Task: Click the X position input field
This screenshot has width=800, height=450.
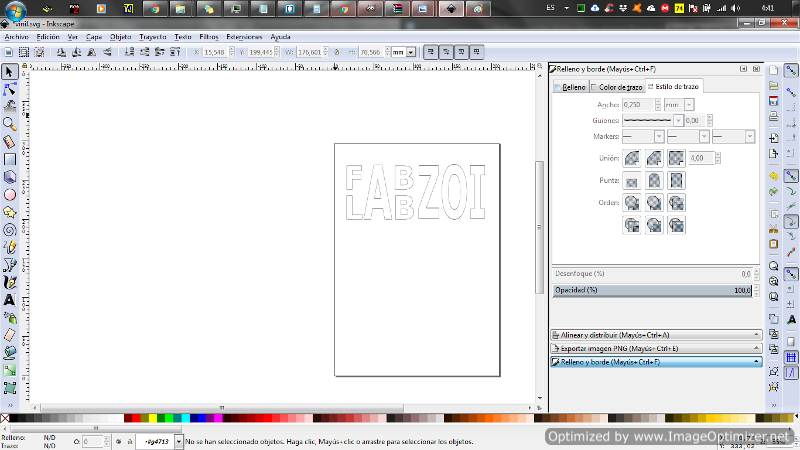Action: [x=215, y=52]
